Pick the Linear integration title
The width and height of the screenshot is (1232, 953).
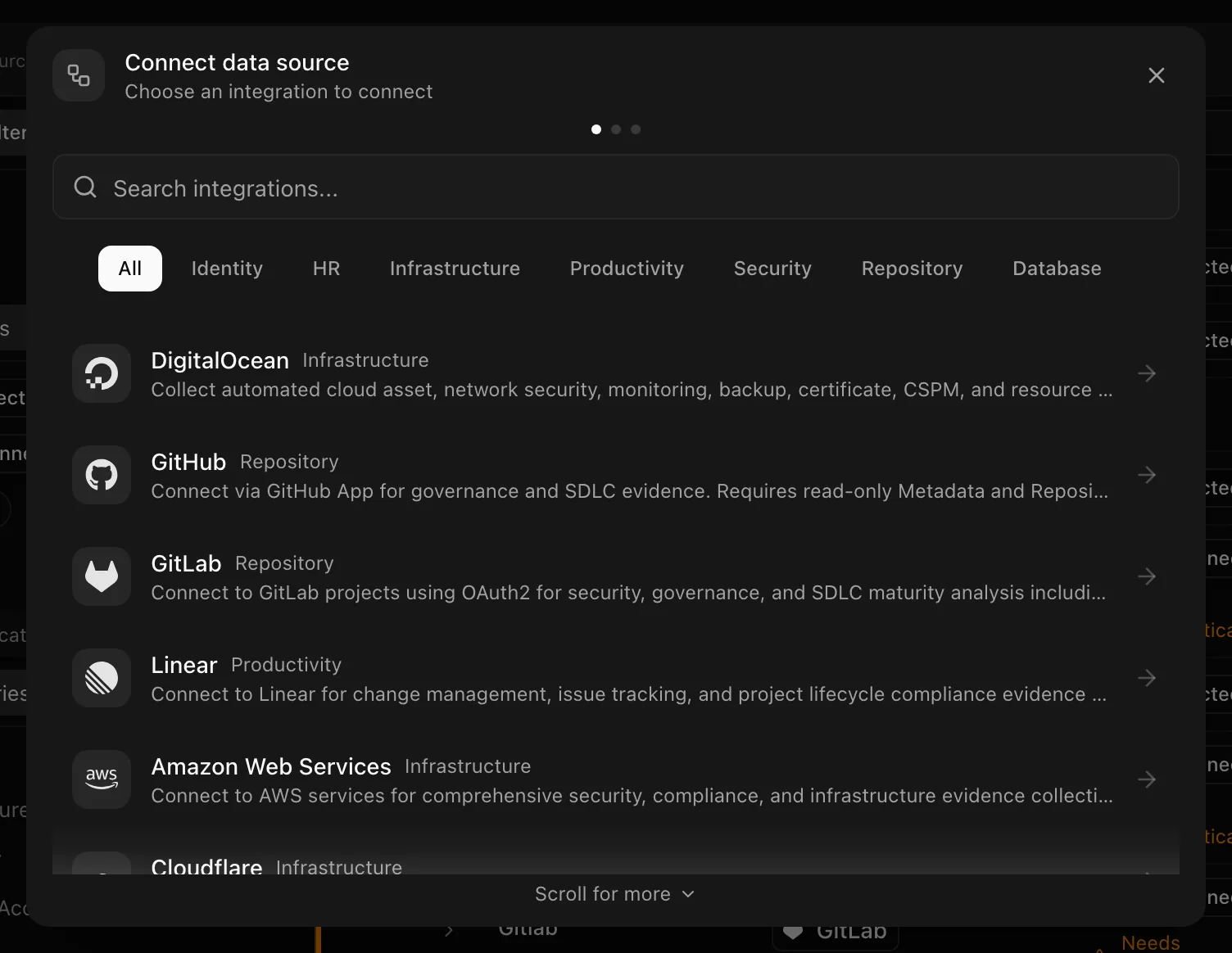click(x=184, y=665)
